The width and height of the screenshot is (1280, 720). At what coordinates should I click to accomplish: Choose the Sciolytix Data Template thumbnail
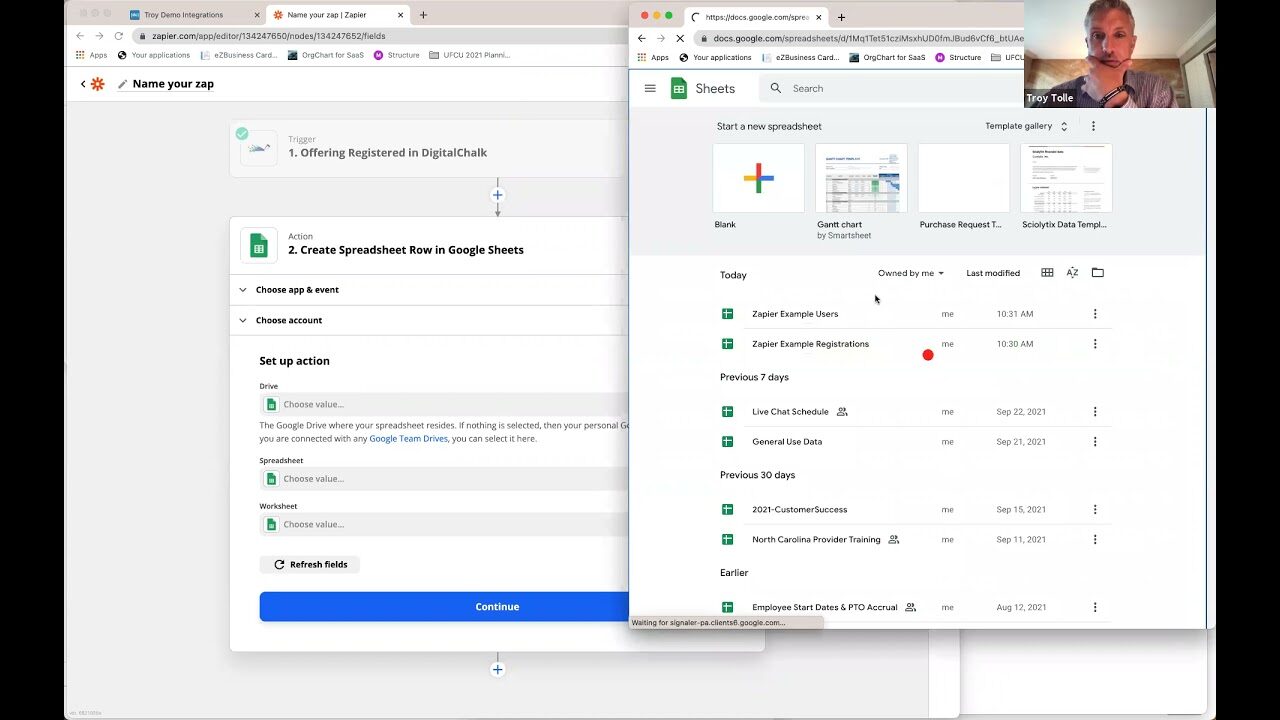[x=1066, y=178]
